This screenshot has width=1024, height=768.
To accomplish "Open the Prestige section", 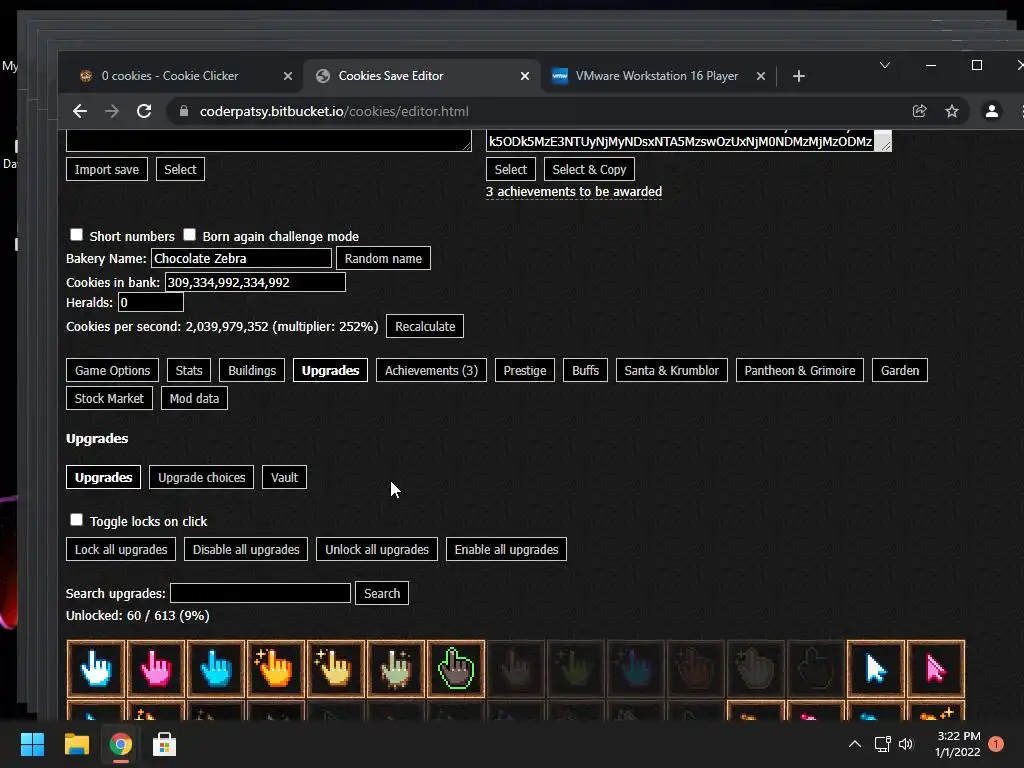I will (525, 370).
